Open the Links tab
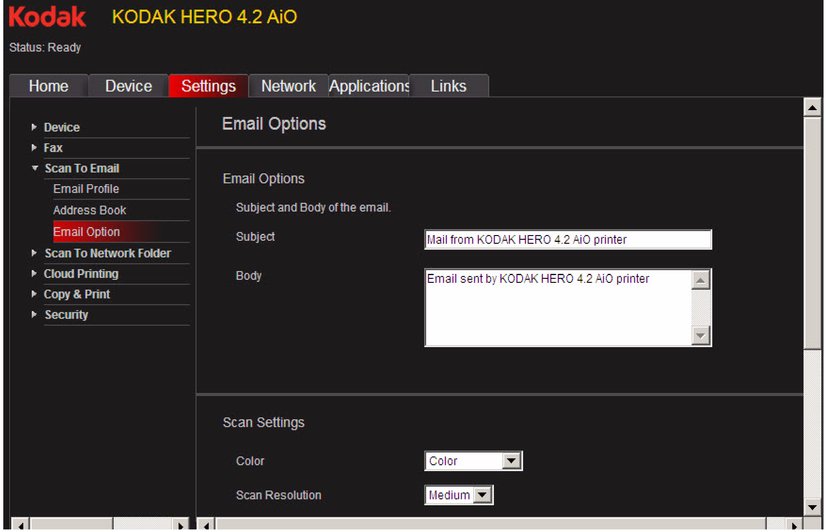 (x=448, y=86)
